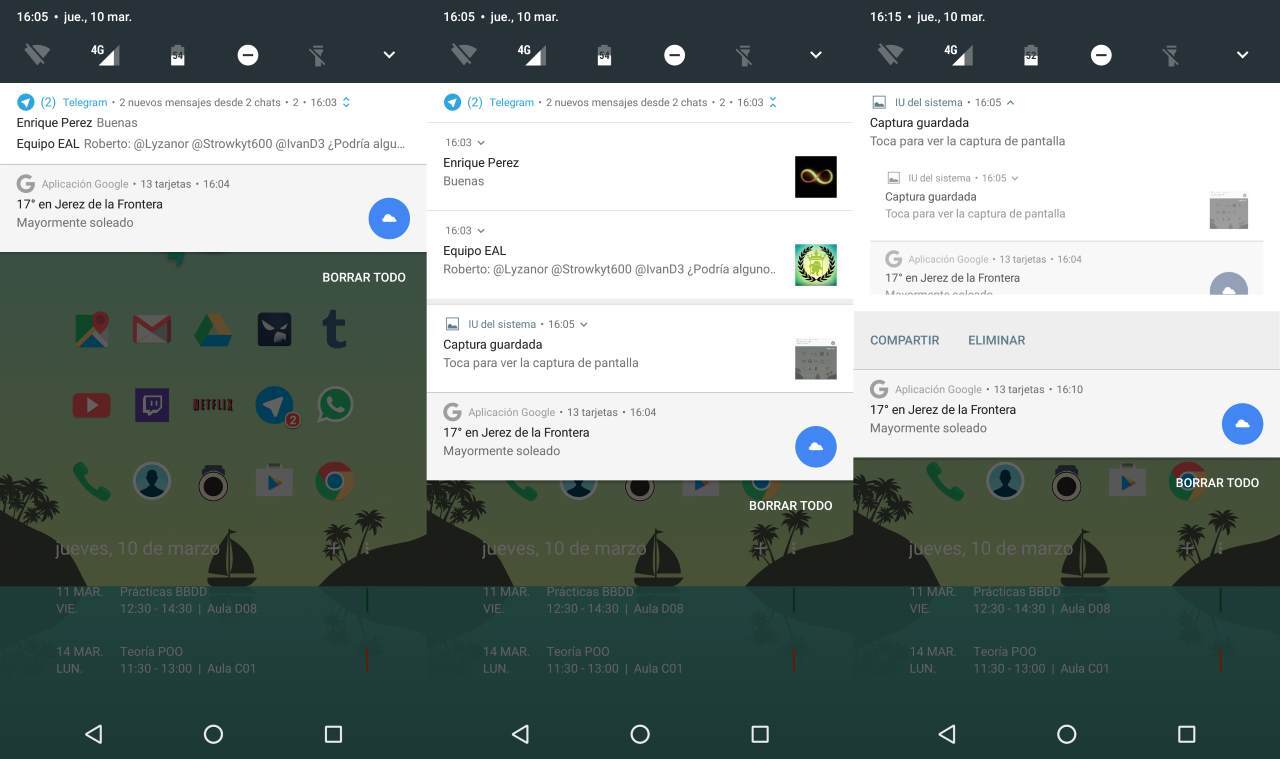
Task: Tap battery 54 icon in middle screenshot
Action: click(x=604, y=55)
